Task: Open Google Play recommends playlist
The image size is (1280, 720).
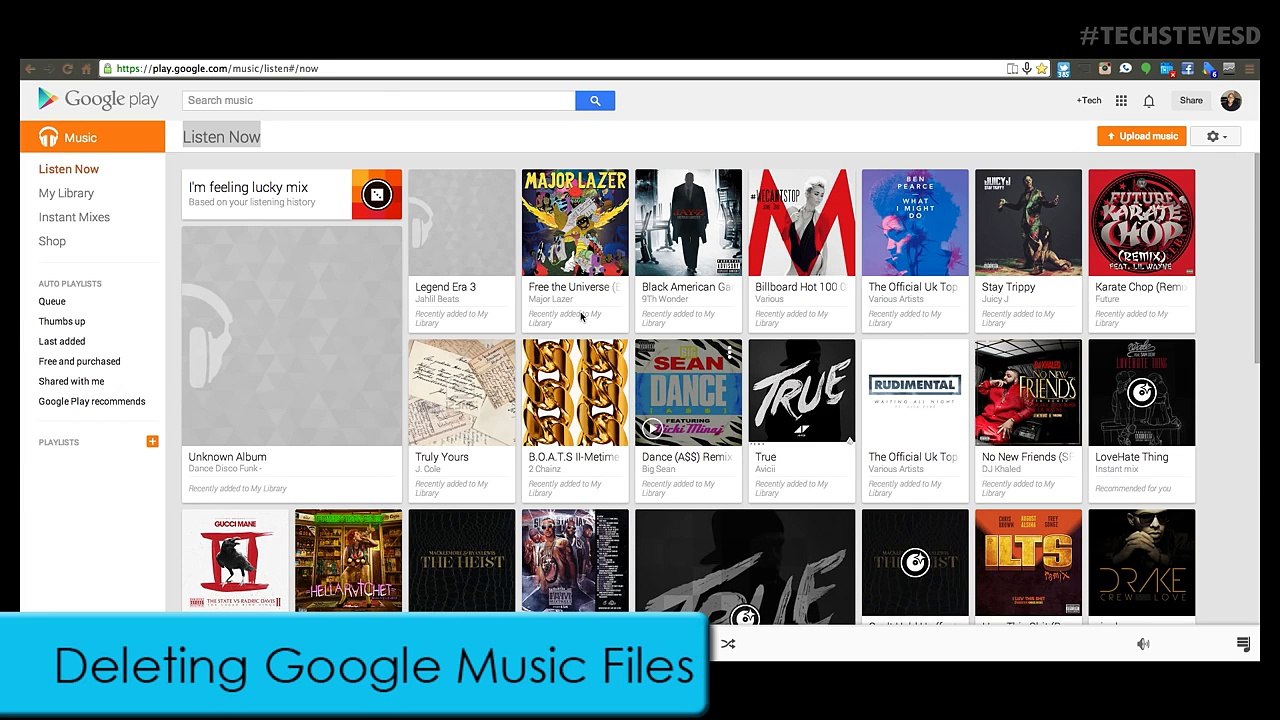Action: coord(92,401)
